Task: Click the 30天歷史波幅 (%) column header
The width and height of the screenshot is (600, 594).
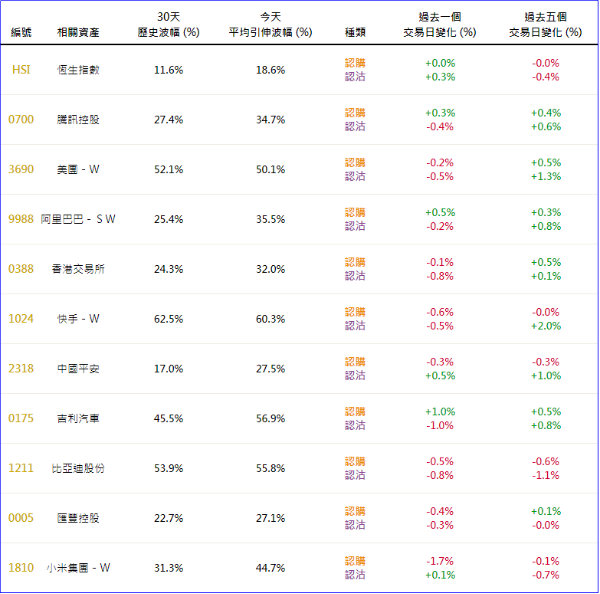Action: pyautogui.click(x=168, y=24)
